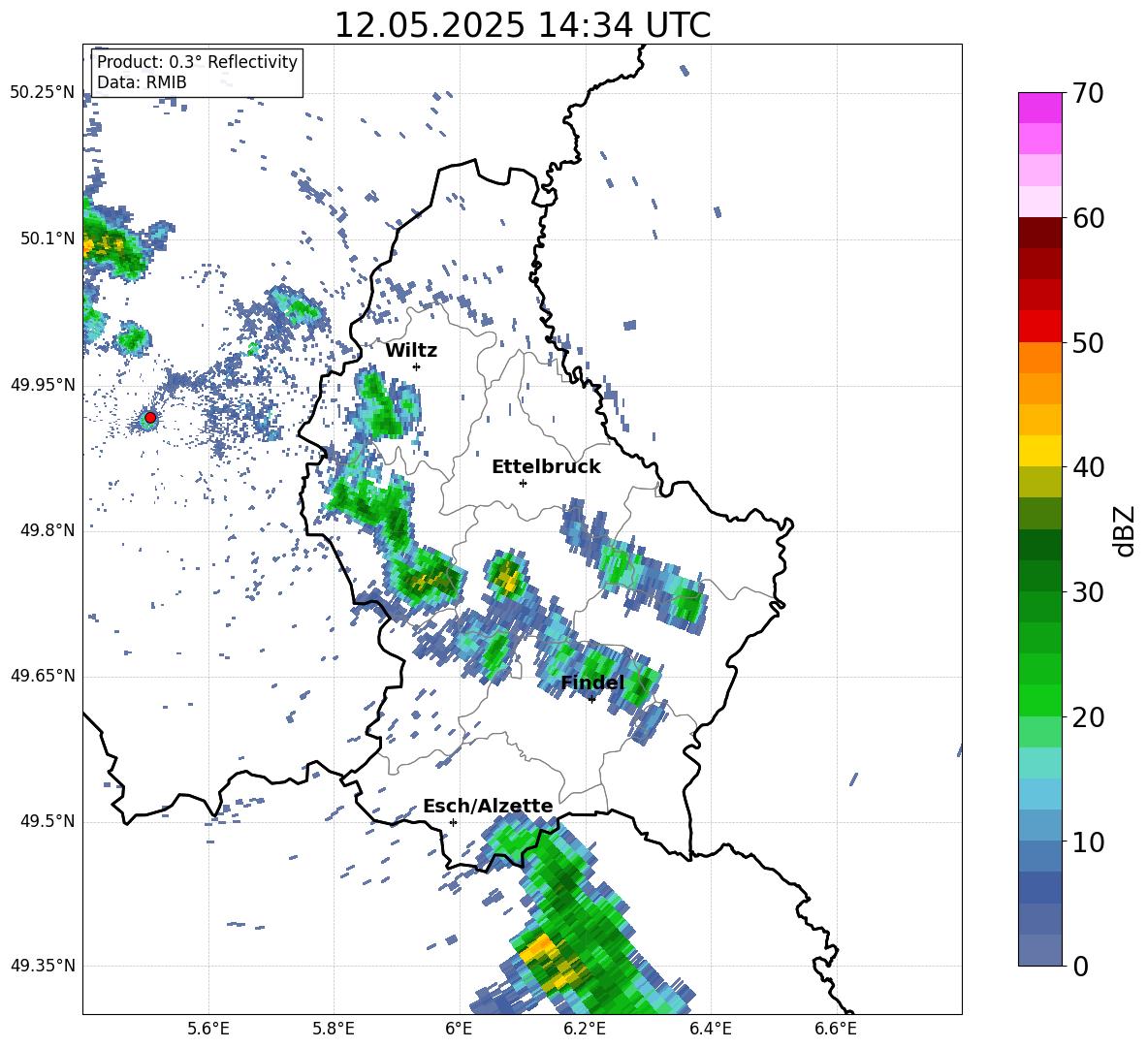Click the 49.35°N latitude label
Viewport: 1148px width, 1048px height.
tap(43, 966)
